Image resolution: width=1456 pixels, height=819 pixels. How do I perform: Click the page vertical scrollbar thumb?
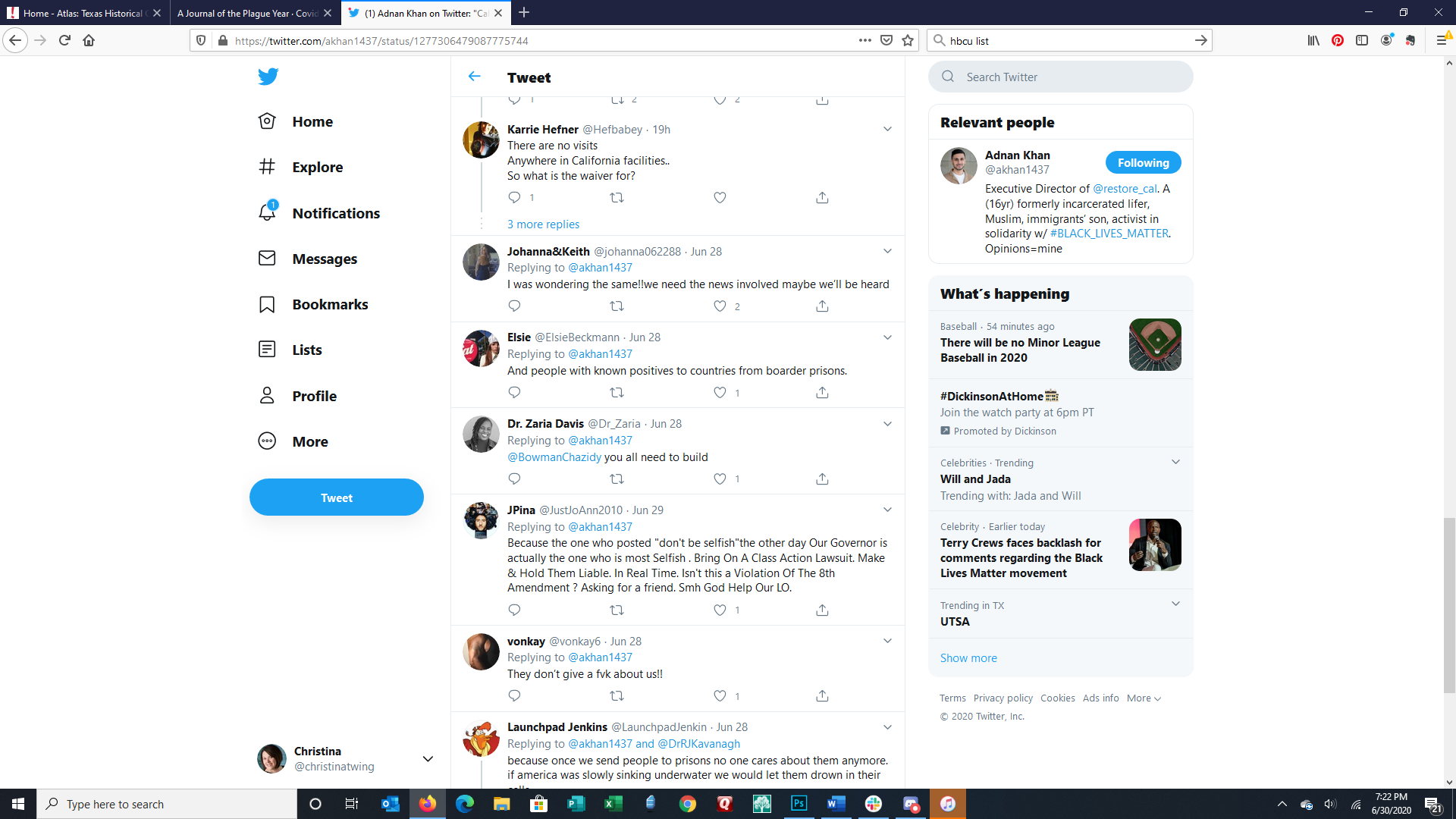point(1449,605)
